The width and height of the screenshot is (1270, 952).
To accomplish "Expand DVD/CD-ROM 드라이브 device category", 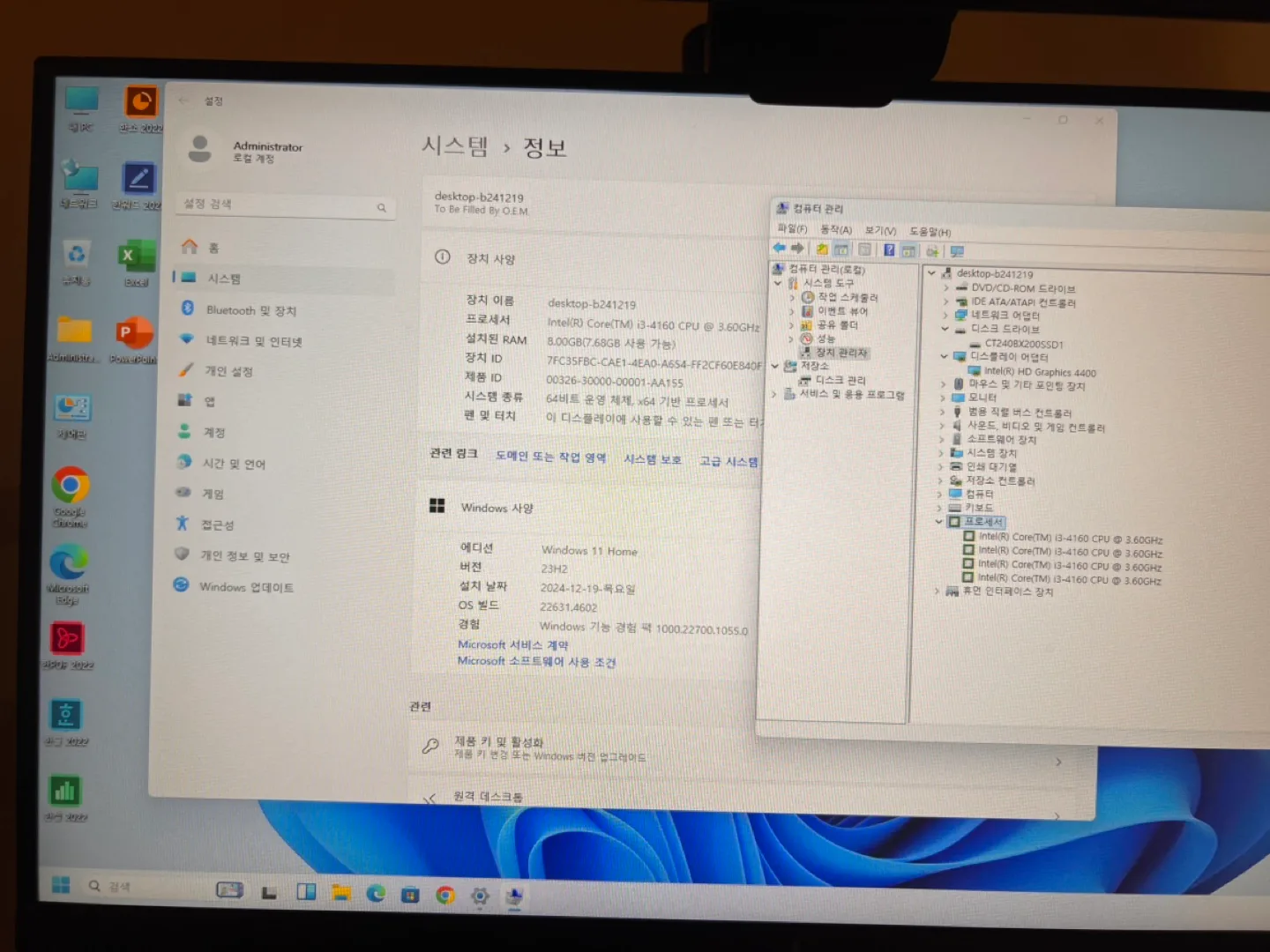I will click(945, 287).
